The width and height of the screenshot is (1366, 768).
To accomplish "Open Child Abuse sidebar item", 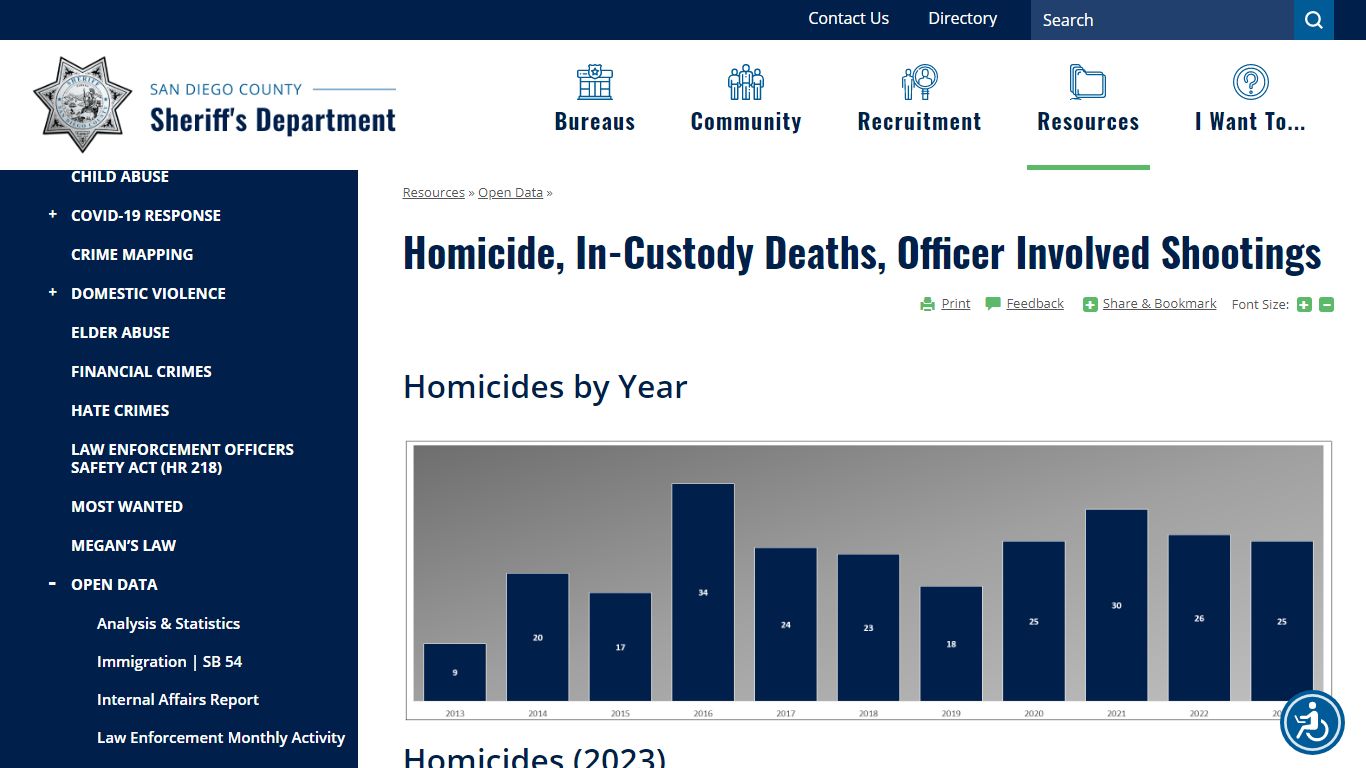I will pos(120,176).
